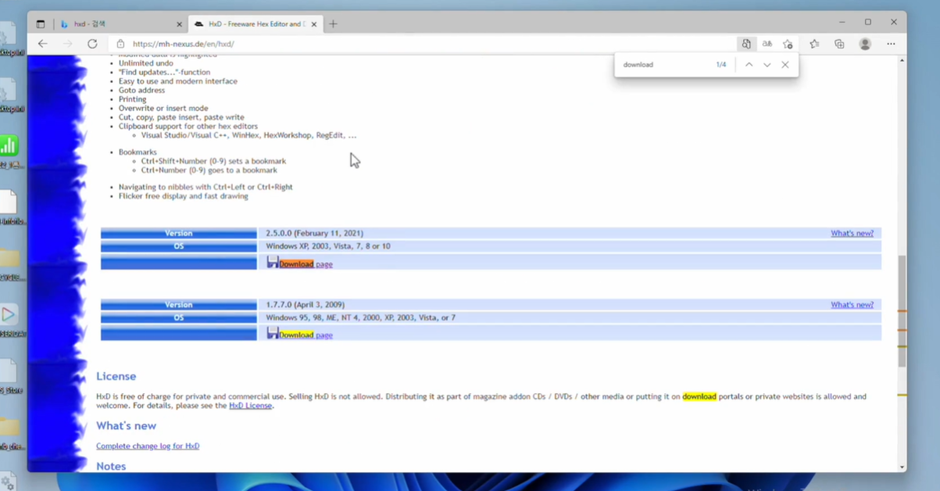Open Complete change log for HxD
Viewport: 940px width, 491px height.
click(x=147, y=446)
